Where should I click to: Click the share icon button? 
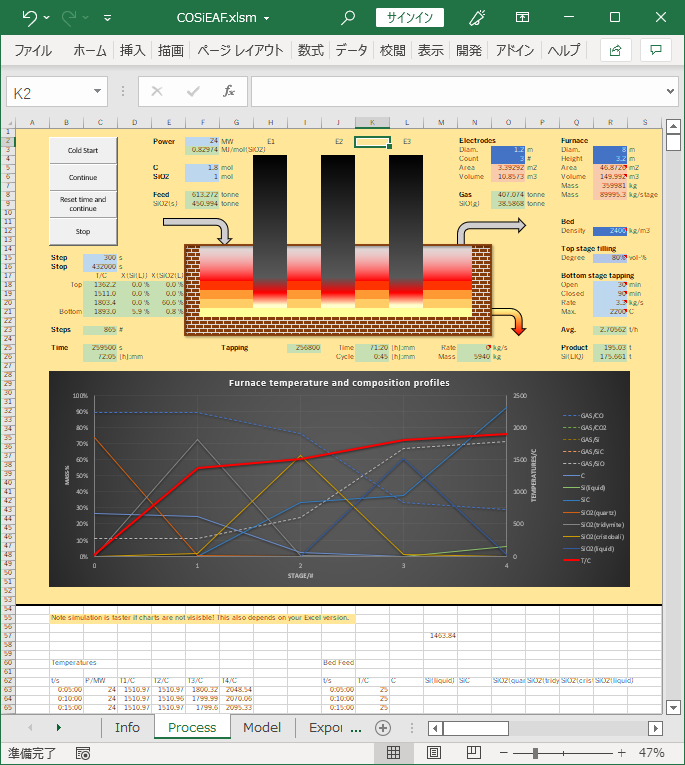(x=615, y=50)
